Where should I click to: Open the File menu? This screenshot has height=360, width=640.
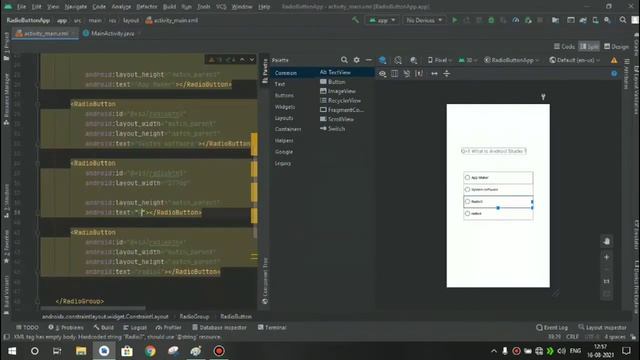(x=21, y=7)
